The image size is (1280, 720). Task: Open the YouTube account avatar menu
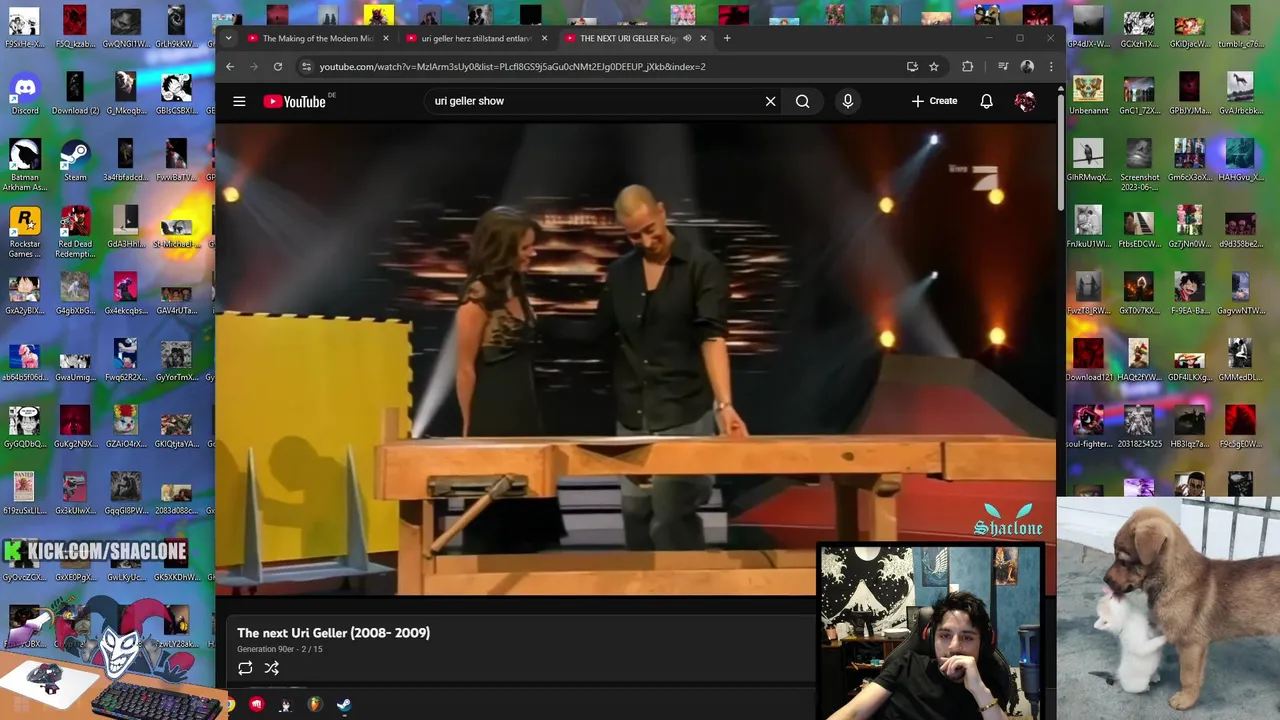pos(1025,101)
